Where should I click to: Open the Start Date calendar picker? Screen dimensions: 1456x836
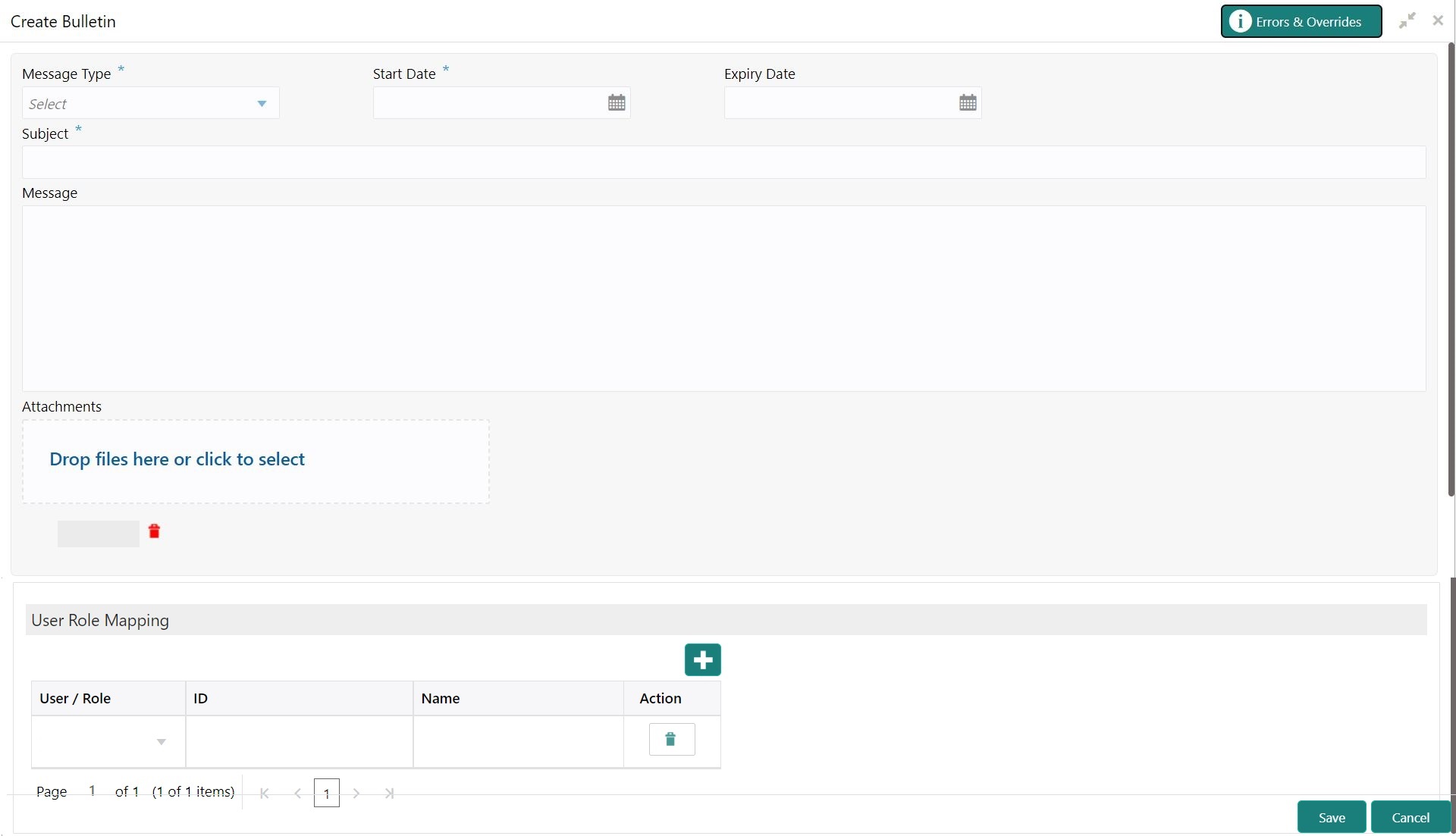617,103
